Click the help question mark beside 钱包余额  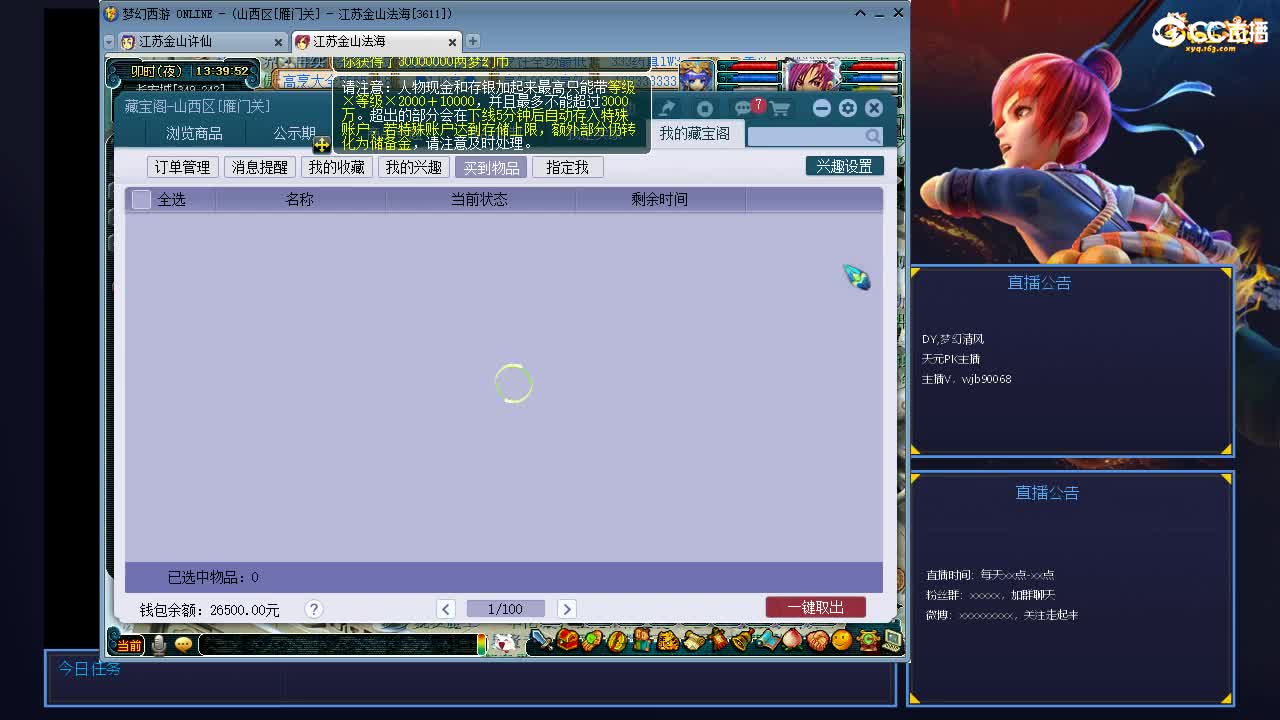314,609
